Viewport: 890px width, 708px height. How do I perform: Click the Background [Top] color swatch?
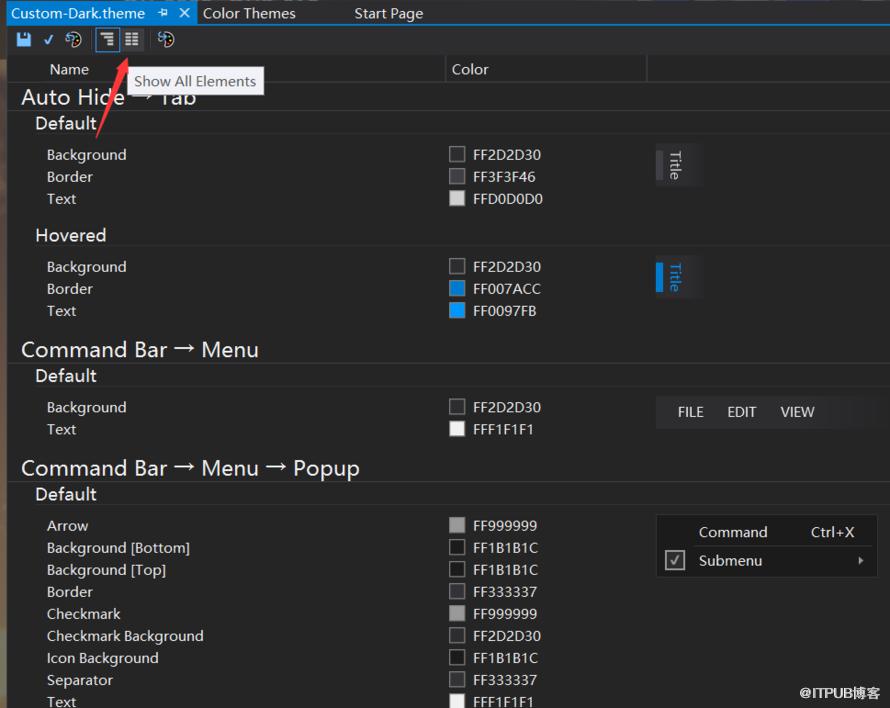pos(457,569)
